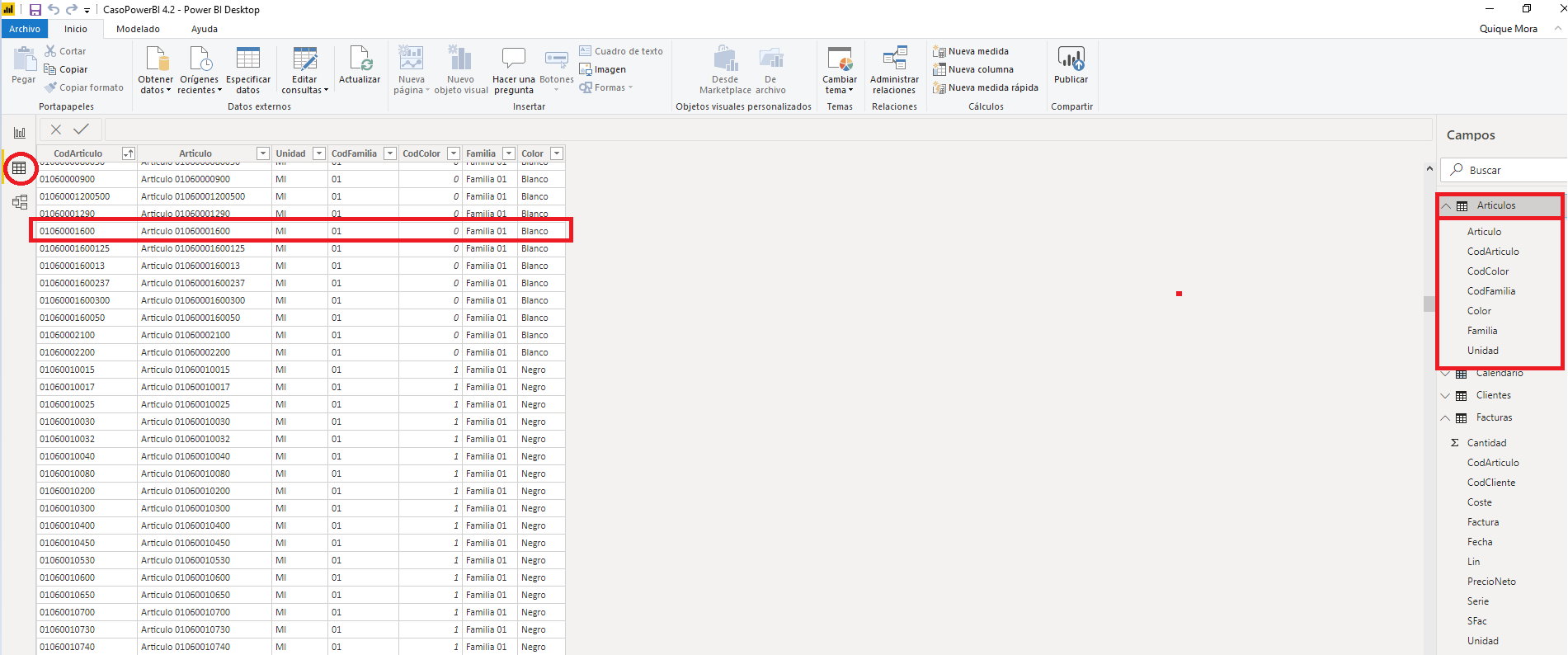This screenshot has width=1568, height=655.
Task: Click the Cortar scissors icon
Action: (x=50, y=50)
